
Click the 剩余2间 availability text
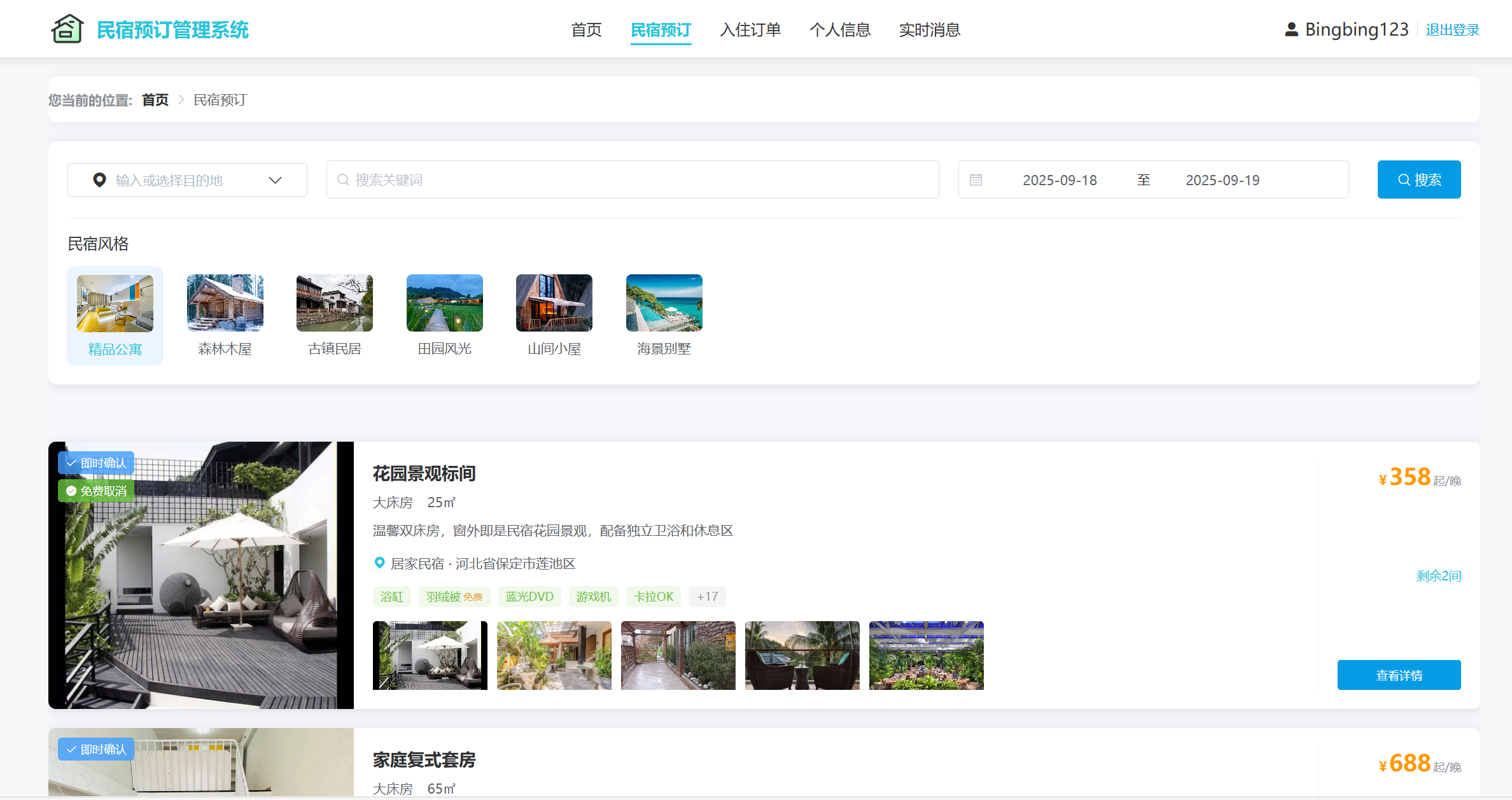pos(1438,576)
